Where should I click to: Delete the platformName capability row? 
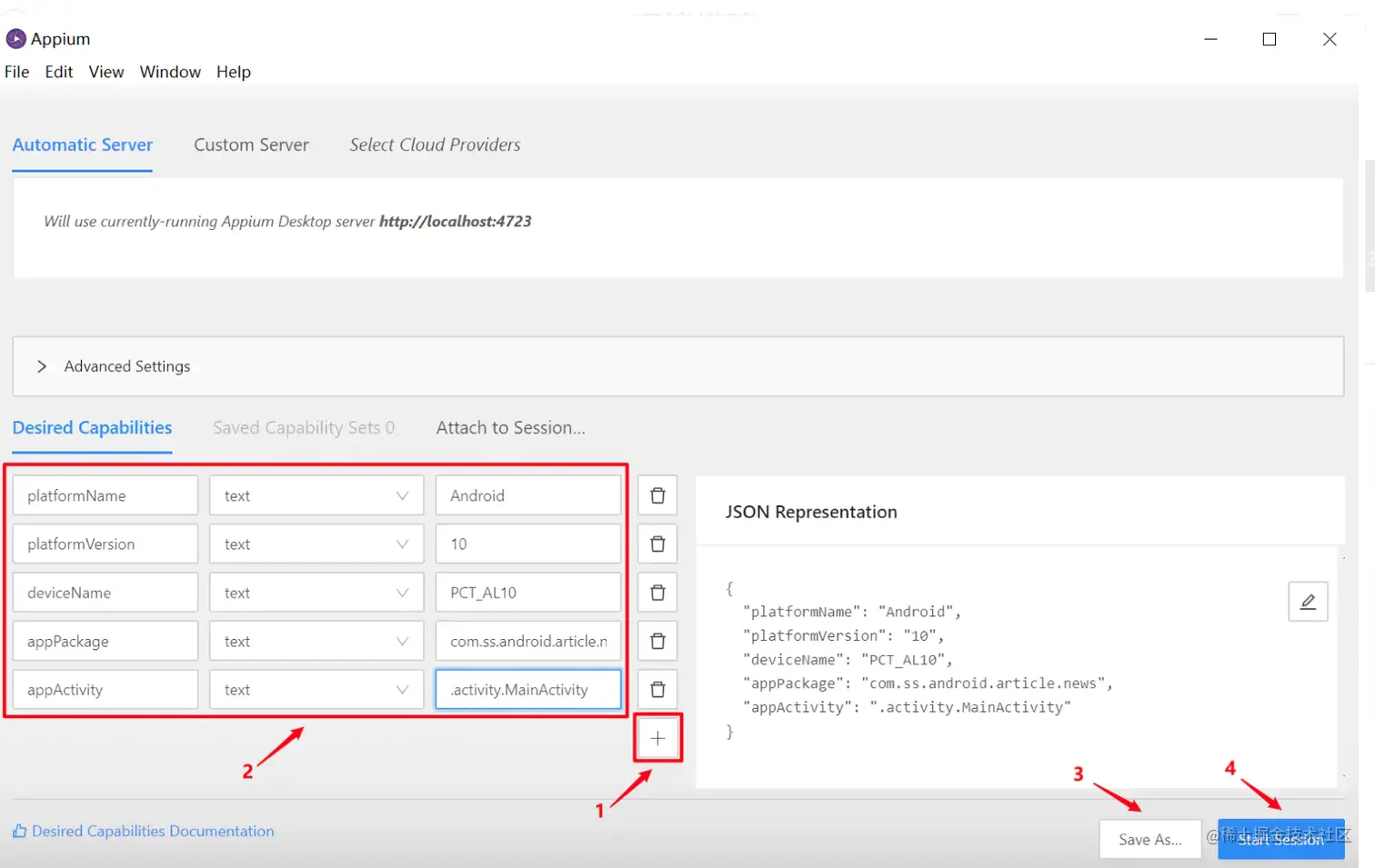tap(657, 495)
